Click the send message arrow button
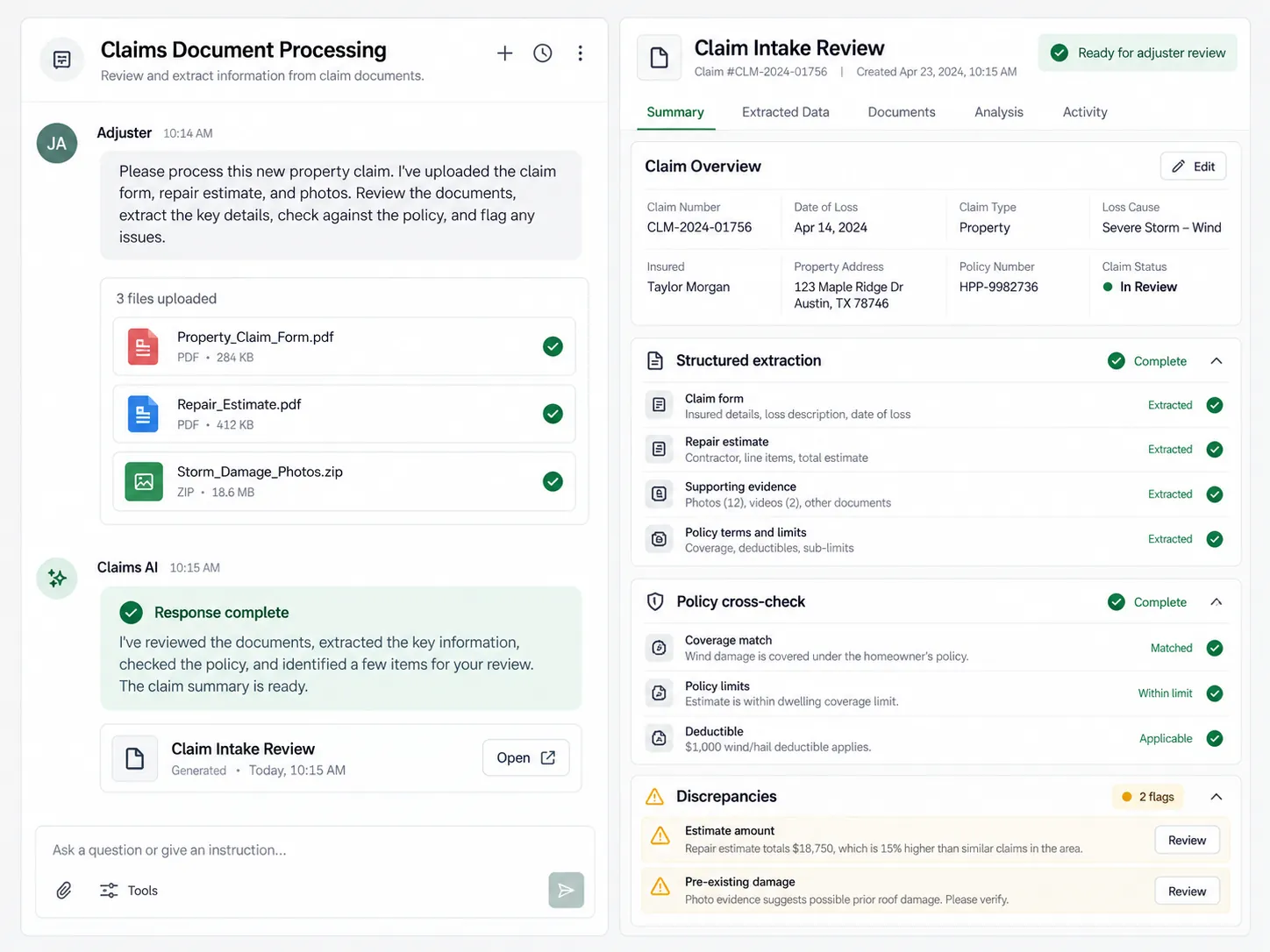This screenshot has height=952, width=1270. 567,891
